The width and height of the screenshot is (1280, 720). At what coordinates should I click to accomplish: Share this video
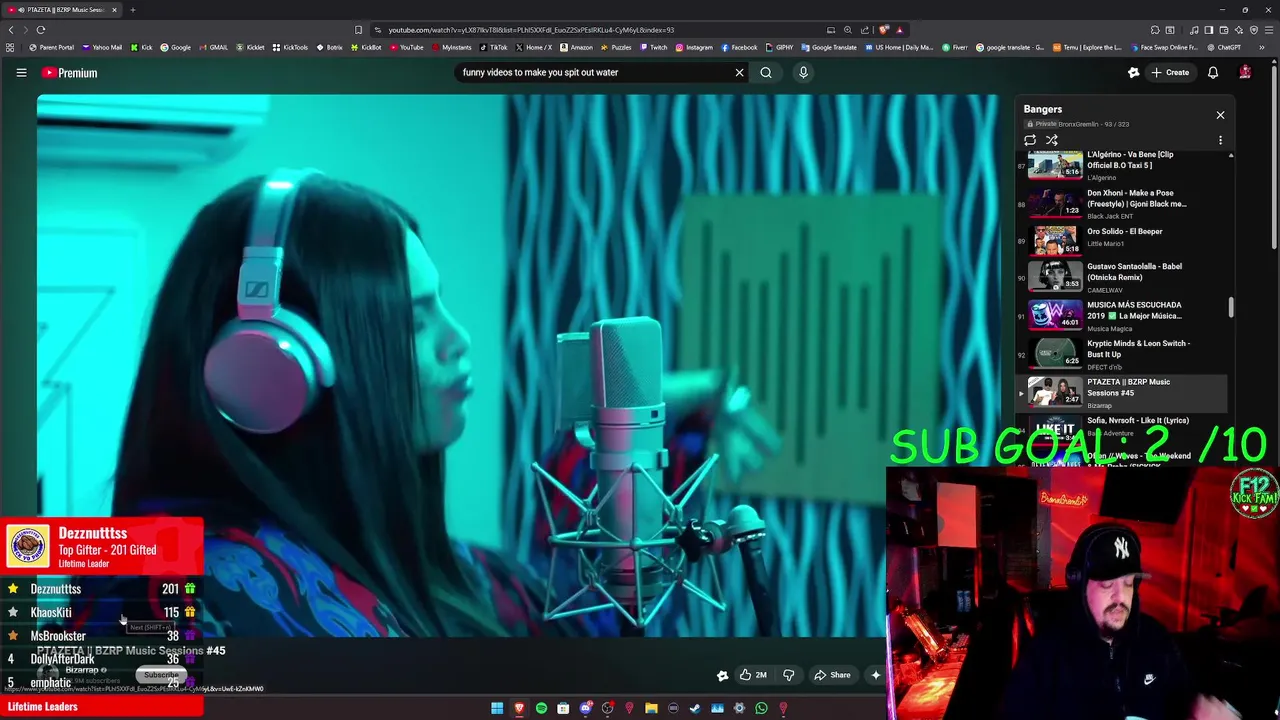coord(832,675)
